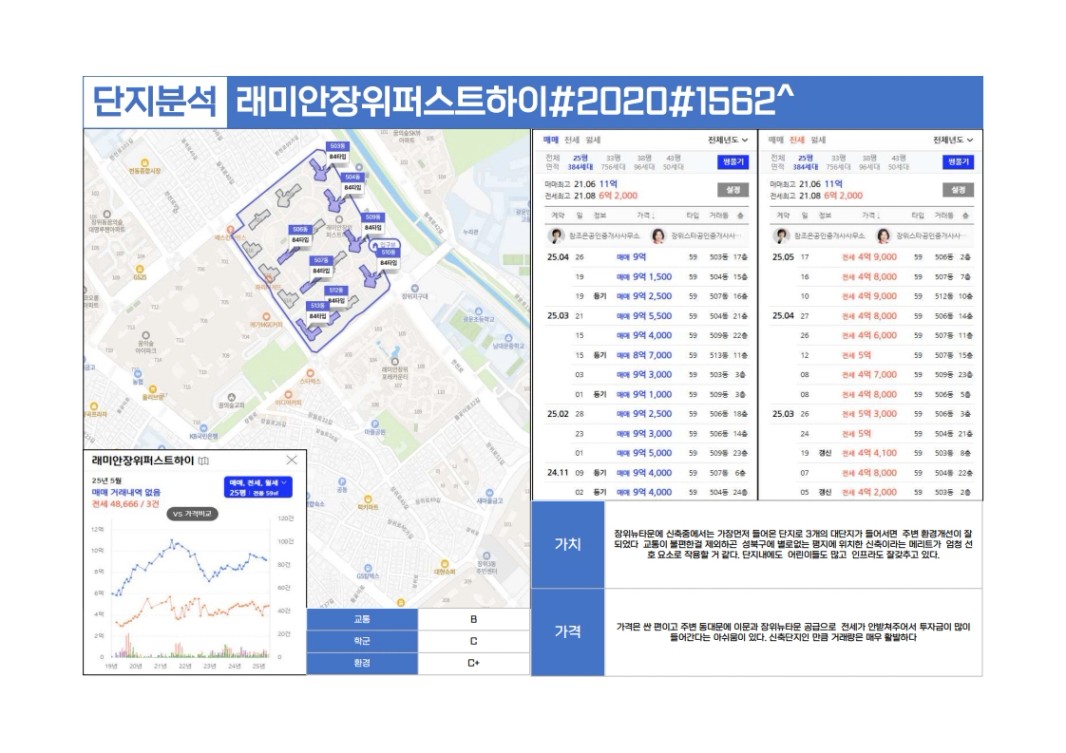Select 25평 area filter in right panel
The width and height of the screenshot is (1066, 753).
[806, 162]
